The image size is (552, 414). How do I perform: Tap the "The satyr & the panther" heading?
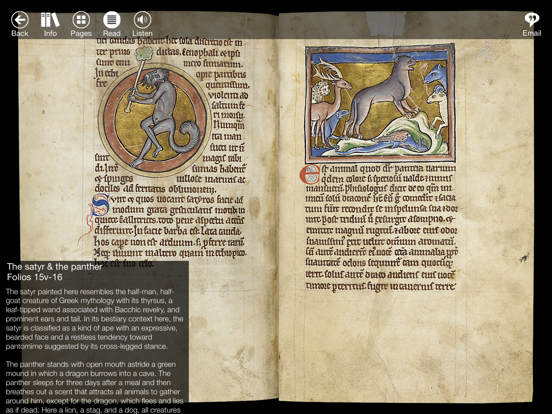[x=55, y=267]
